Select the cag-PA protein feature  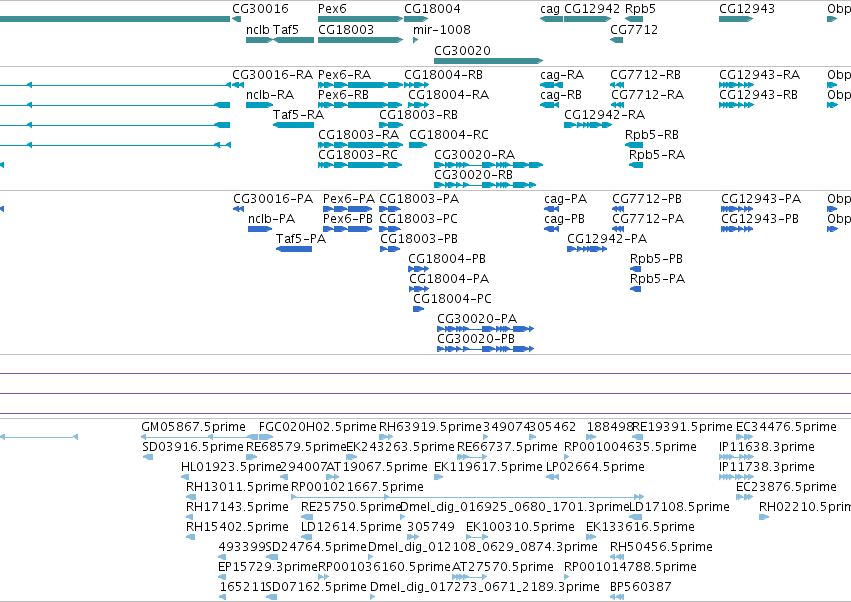(x=551, y=209)
